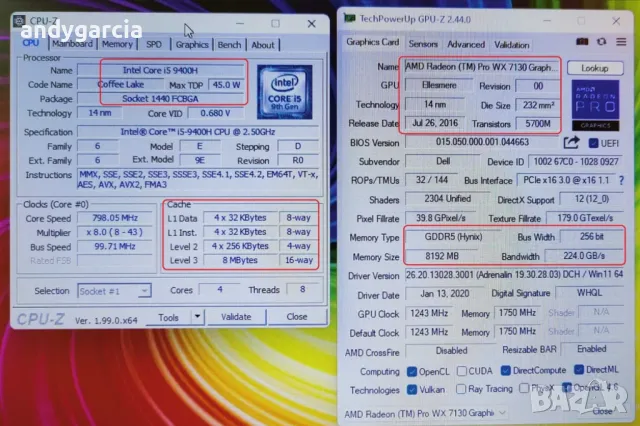Click the Bandwidth 224.0 GB/s value
Screen dimensions: 640x426
(584, 256)
